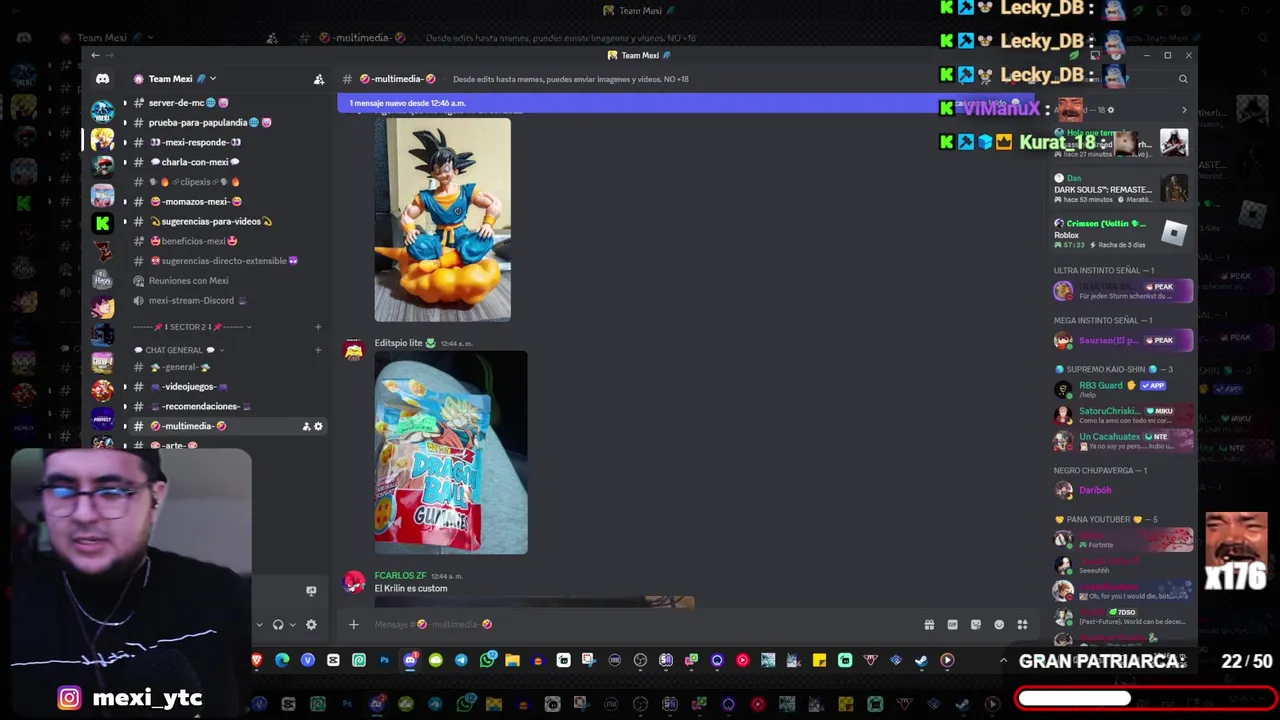The width and height of the screenshot is (1280, 720).
Task: Open Discord from the taskbar
Action: pyautogui.click(x=410, y=660)
